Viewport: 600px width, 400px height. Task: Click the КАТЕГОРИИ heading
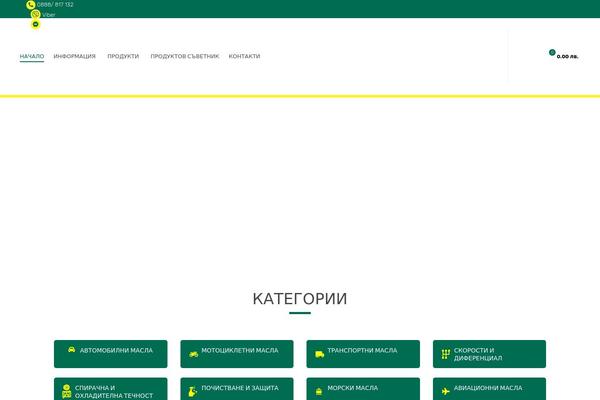click(300, 299)
